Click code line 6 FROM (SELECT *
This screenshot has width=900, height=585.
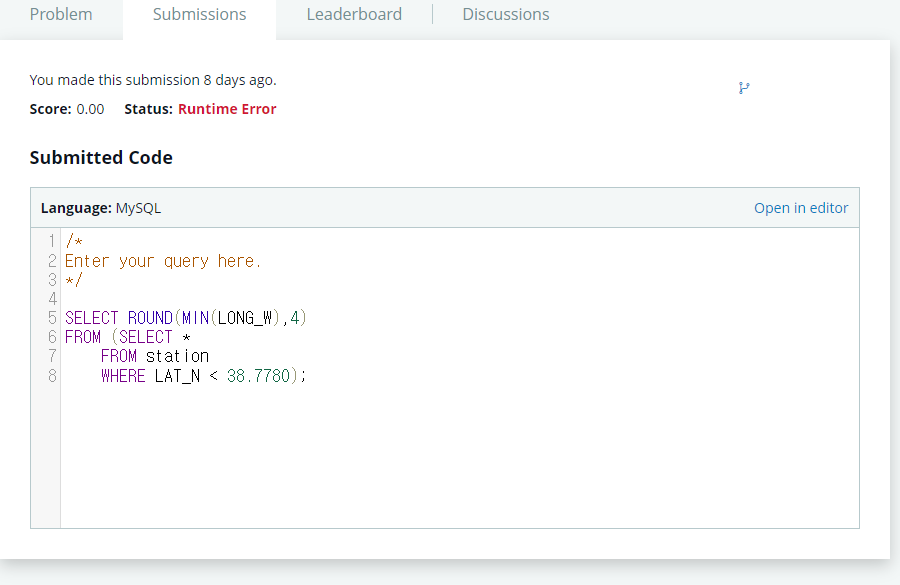tap(127, 337)
